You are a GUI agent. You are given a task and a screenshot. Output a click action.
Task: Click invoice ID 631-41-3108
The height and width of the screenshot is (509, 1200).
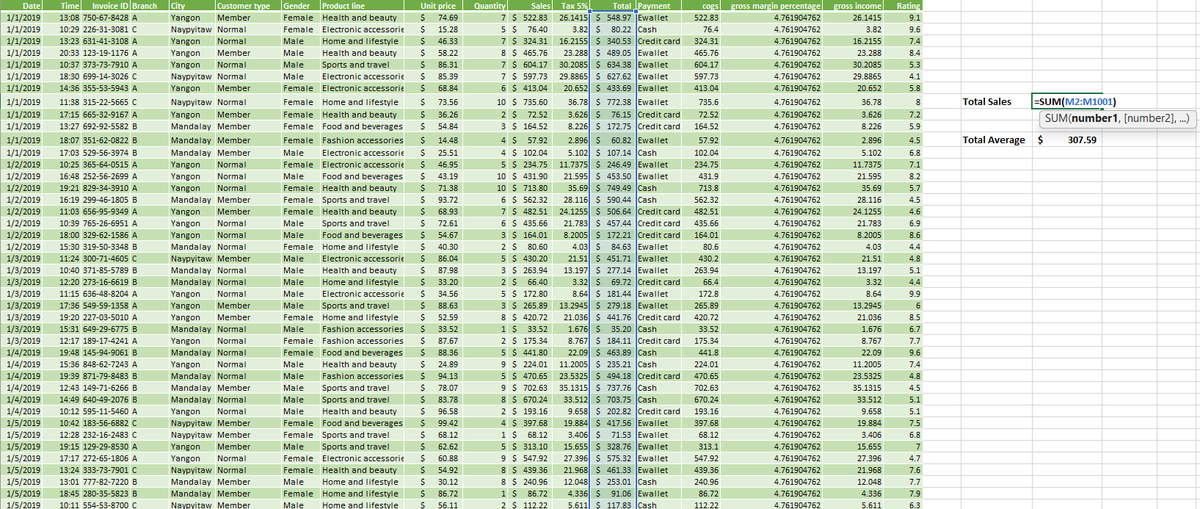click(104, 41)
